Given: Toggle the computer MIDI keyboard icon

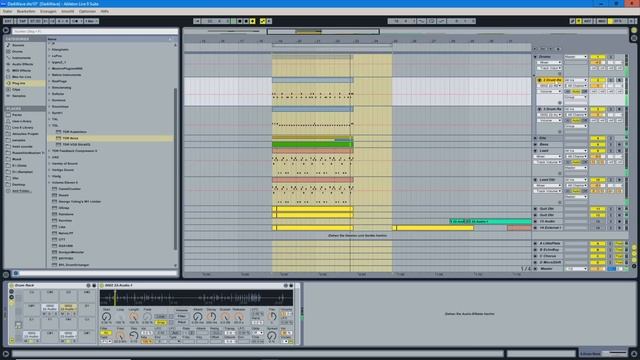Looking at the screenshot, I should click(x=579, y=21).
